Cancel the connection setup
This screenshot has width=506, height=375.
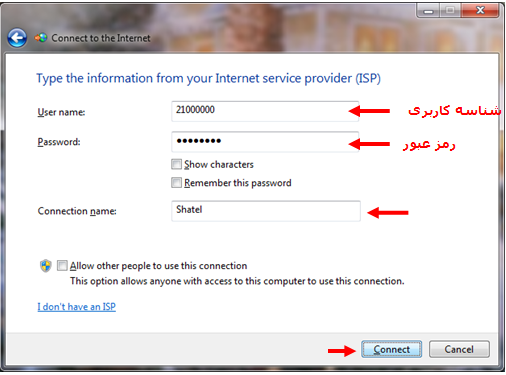pos(459,349)
